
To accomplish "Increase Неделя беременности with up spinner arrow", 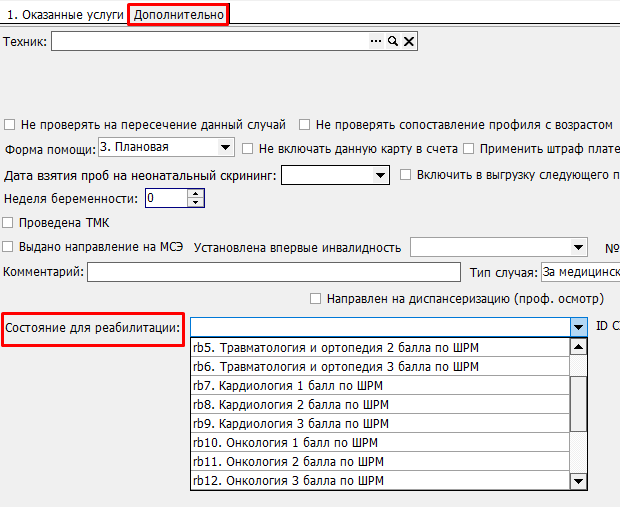I will click(196, 194).
